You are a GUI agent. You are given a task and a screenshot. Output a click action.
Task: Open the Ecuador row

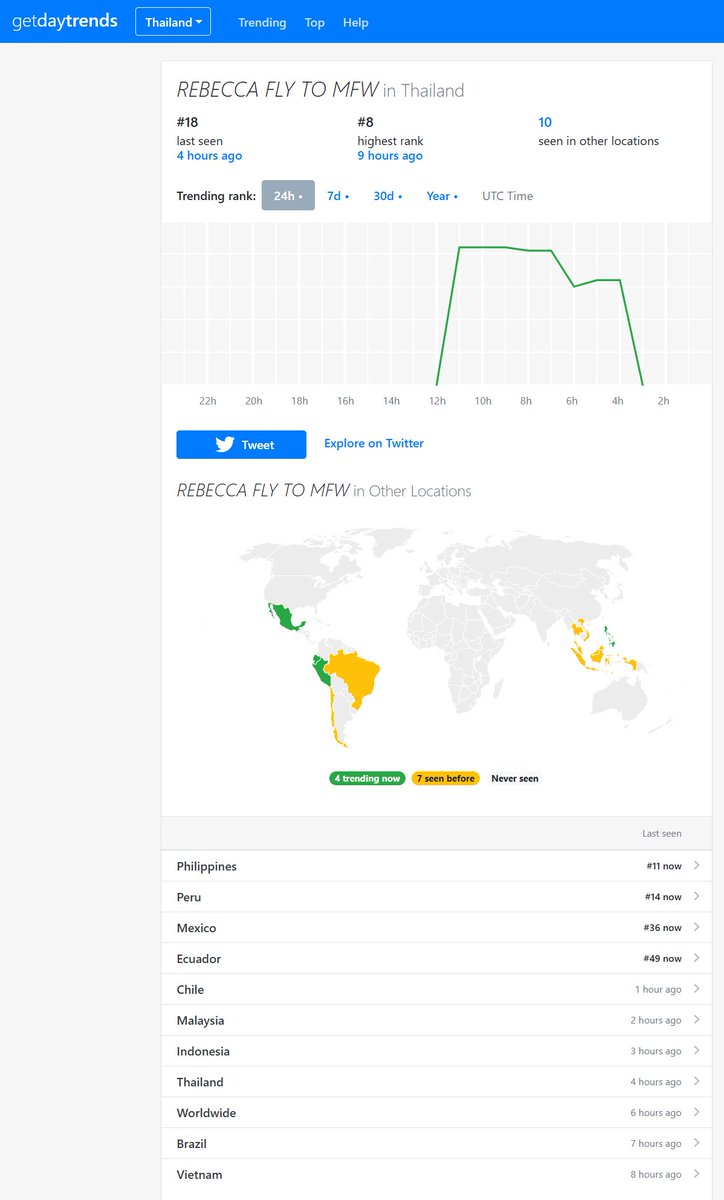click(436, 959)
